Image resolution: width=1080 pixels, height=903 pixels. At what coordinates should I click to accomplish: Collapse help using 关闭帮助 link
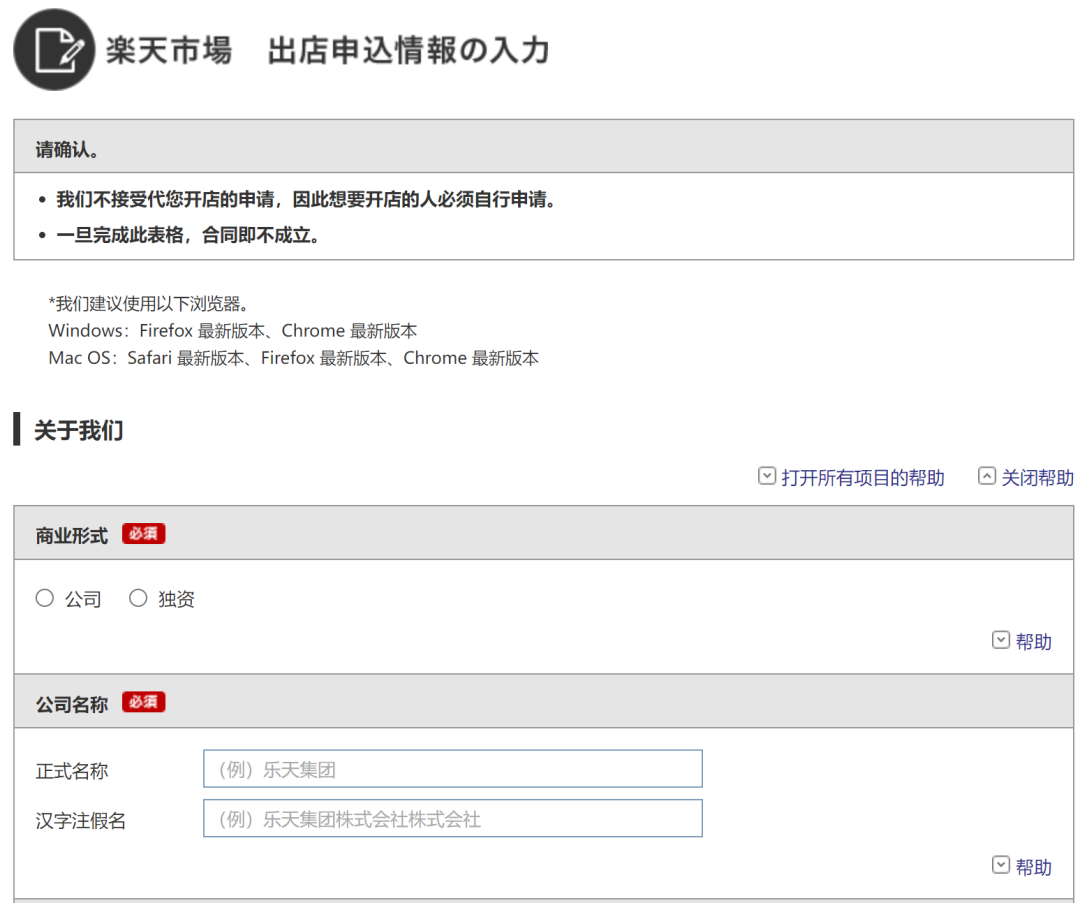[x=1037, y=477]
